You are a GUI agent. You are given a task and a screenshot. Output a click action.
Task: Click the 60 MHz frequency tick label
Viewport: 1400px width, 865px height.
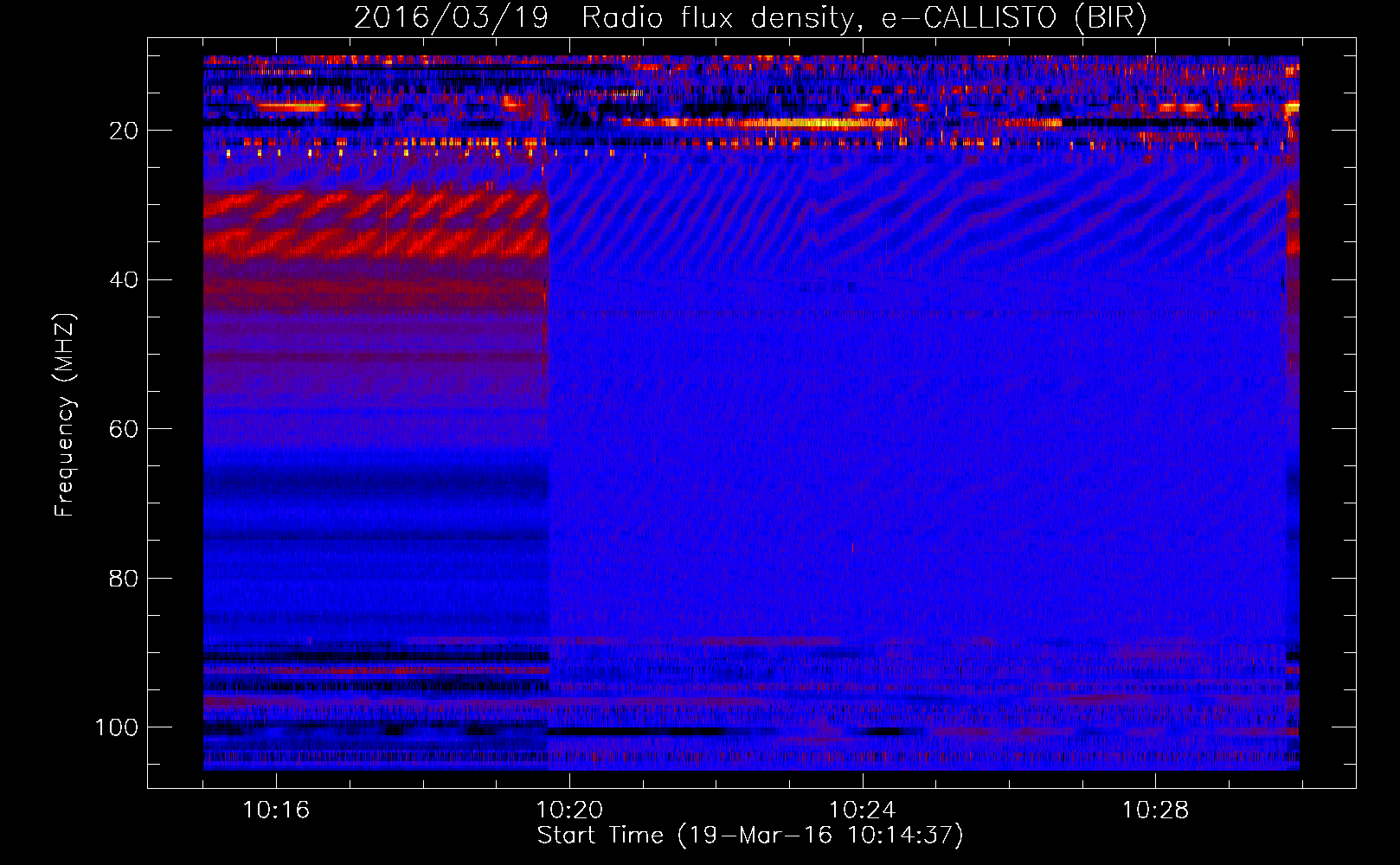(125, 429)
